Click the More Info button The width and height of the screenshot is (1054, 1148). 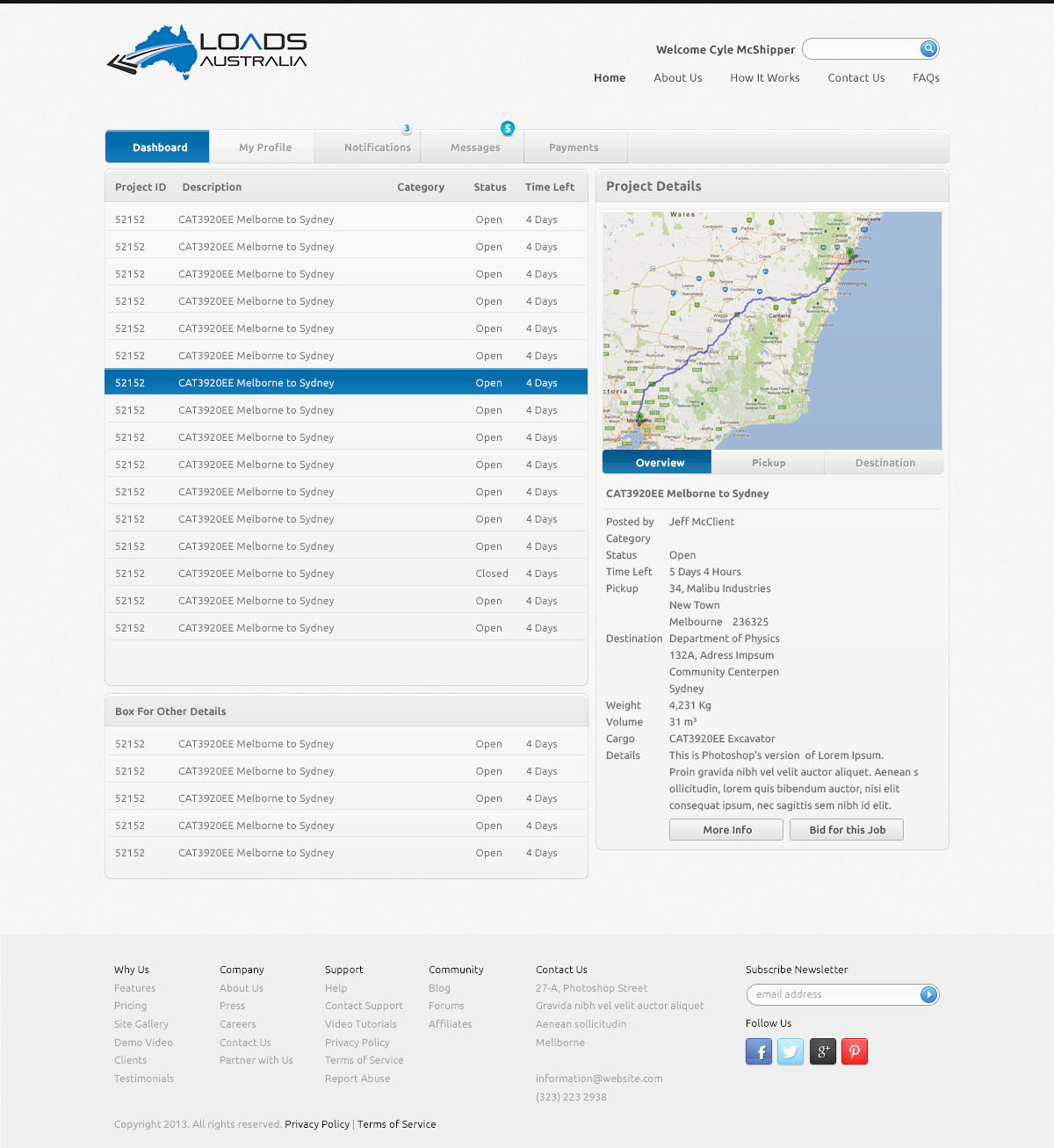point(726,829)
